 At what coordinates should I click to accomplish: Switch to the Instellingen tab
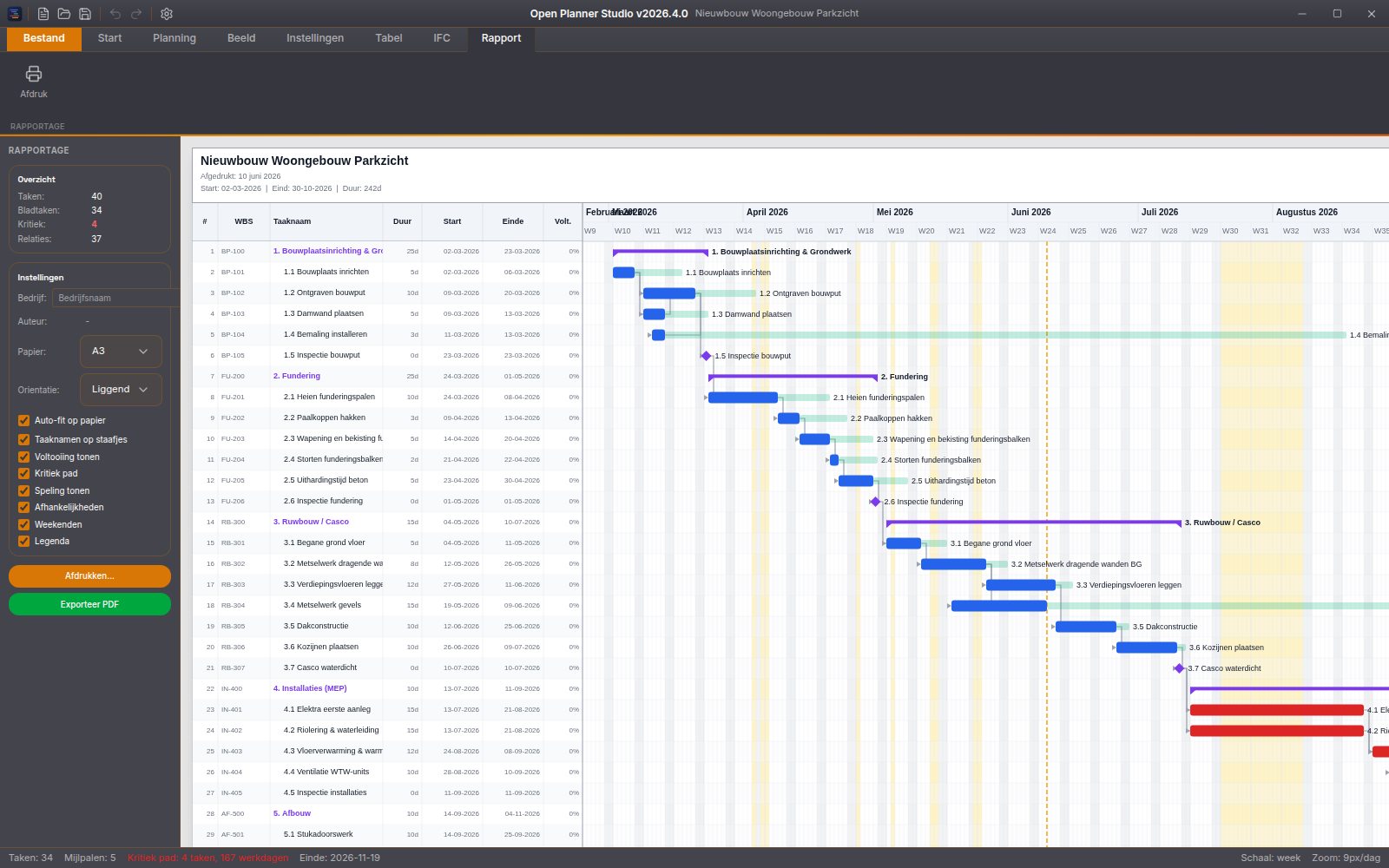pos(315,38)
